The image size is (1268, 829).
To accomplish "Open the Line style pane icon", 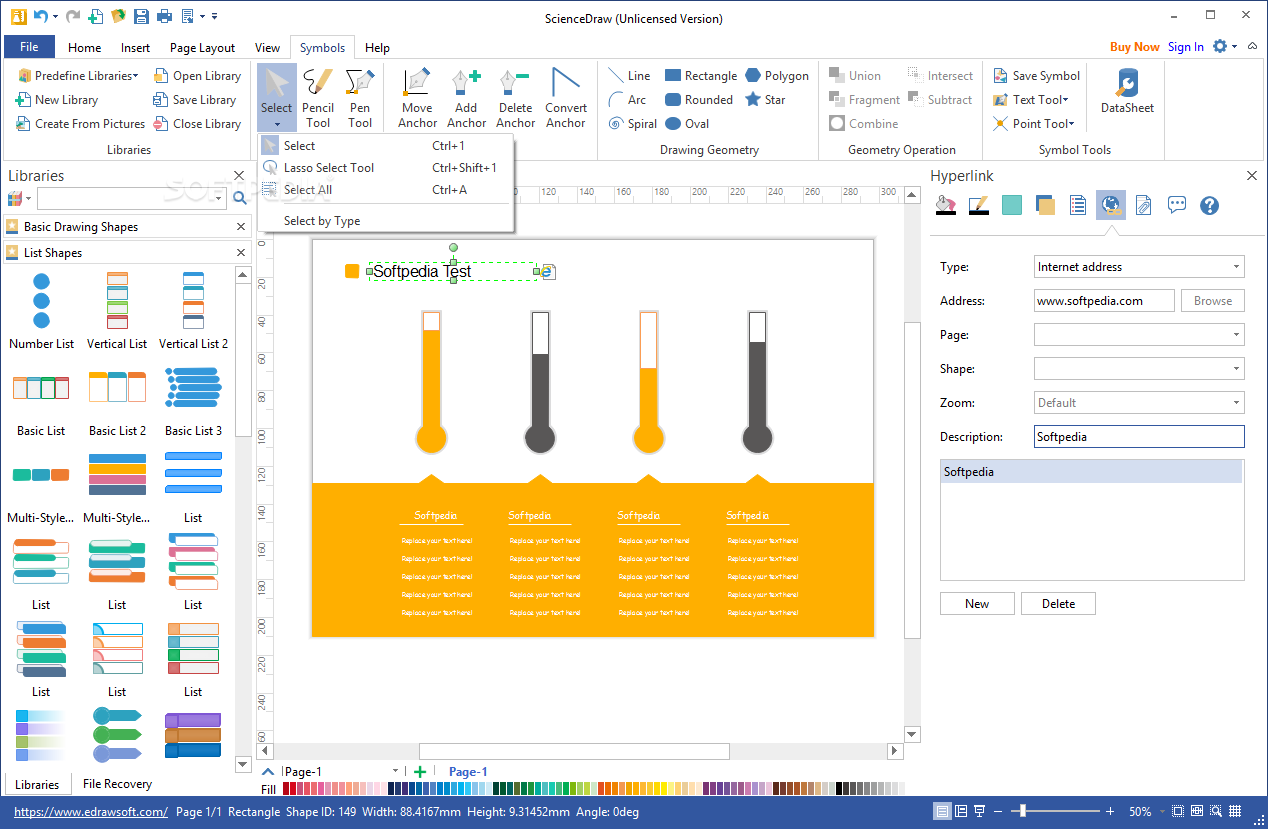I will coord(979,205).
